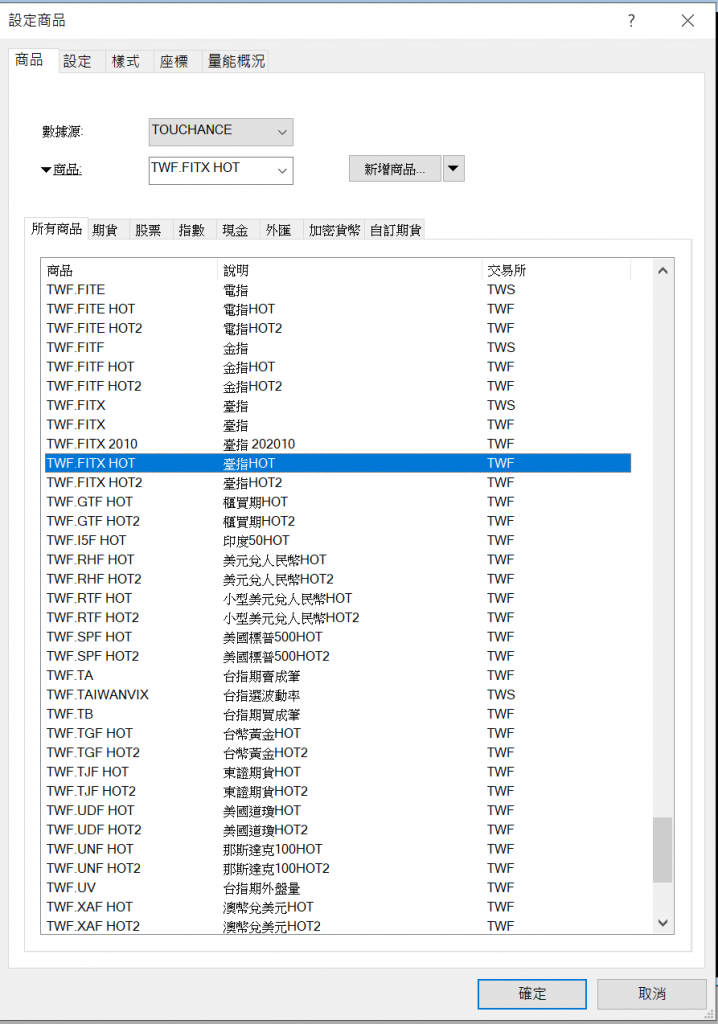This screenshot has width=718, height=1024.
Task: Select the TWF.FITX HOT2 row
Action: tap(93, 483)
